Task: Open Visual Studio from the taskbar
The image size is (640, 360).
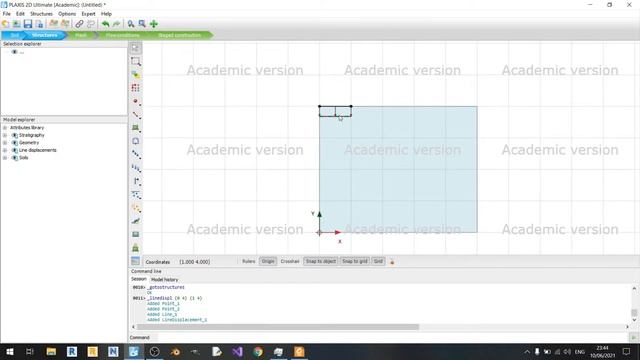Action: click(237, 351)
